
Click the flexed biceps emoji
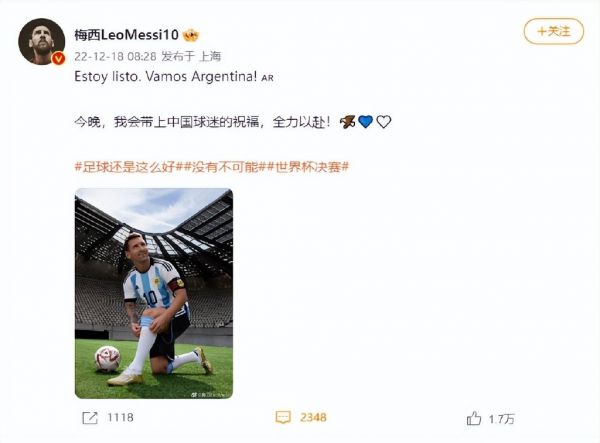(x=347, y=122)
